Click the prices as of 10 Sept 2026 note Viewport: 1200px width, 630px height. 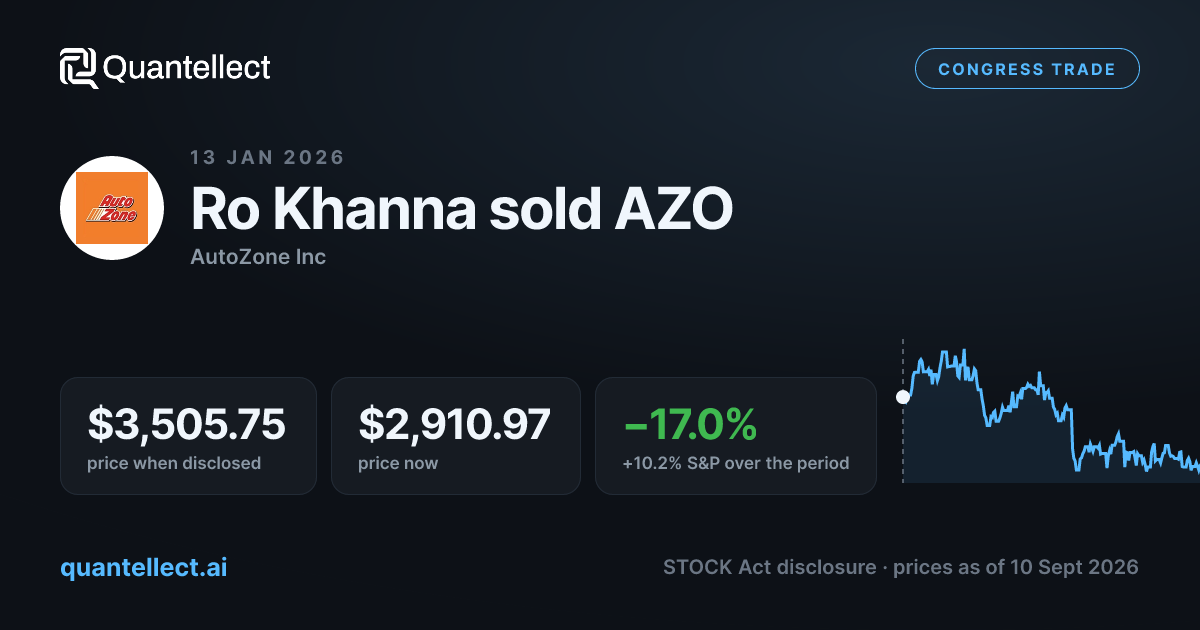(1016, 567)
